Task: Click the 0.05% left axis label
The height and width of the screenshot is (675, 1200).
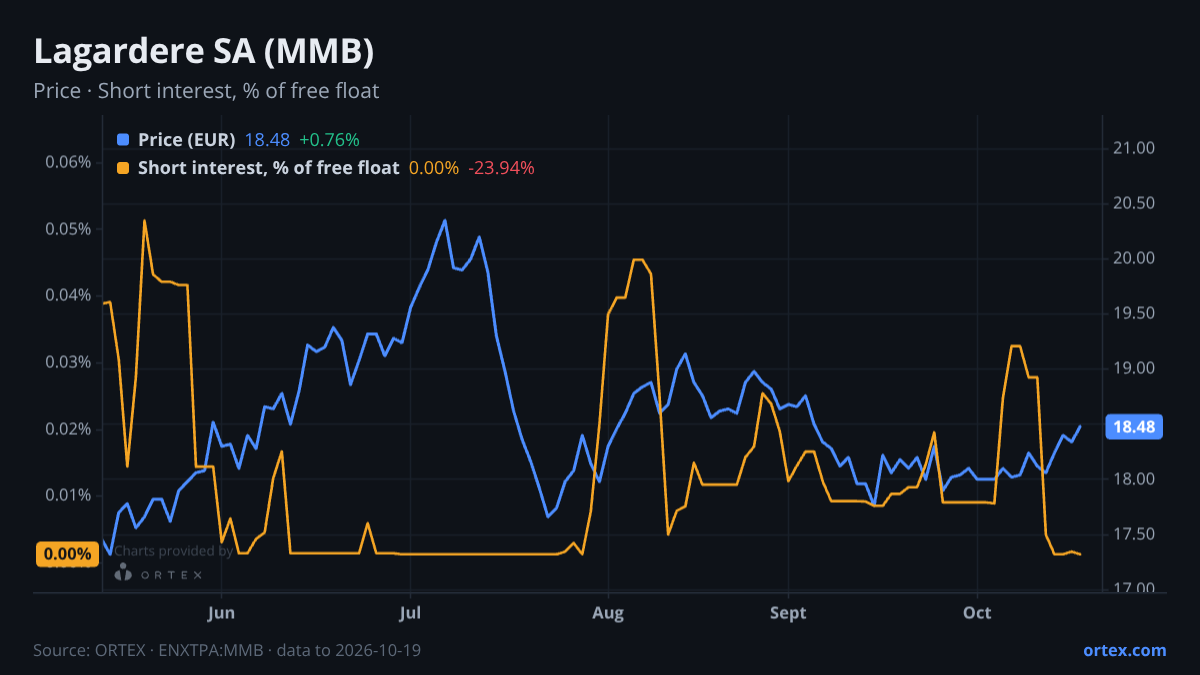Action: [x=68, y=229]
